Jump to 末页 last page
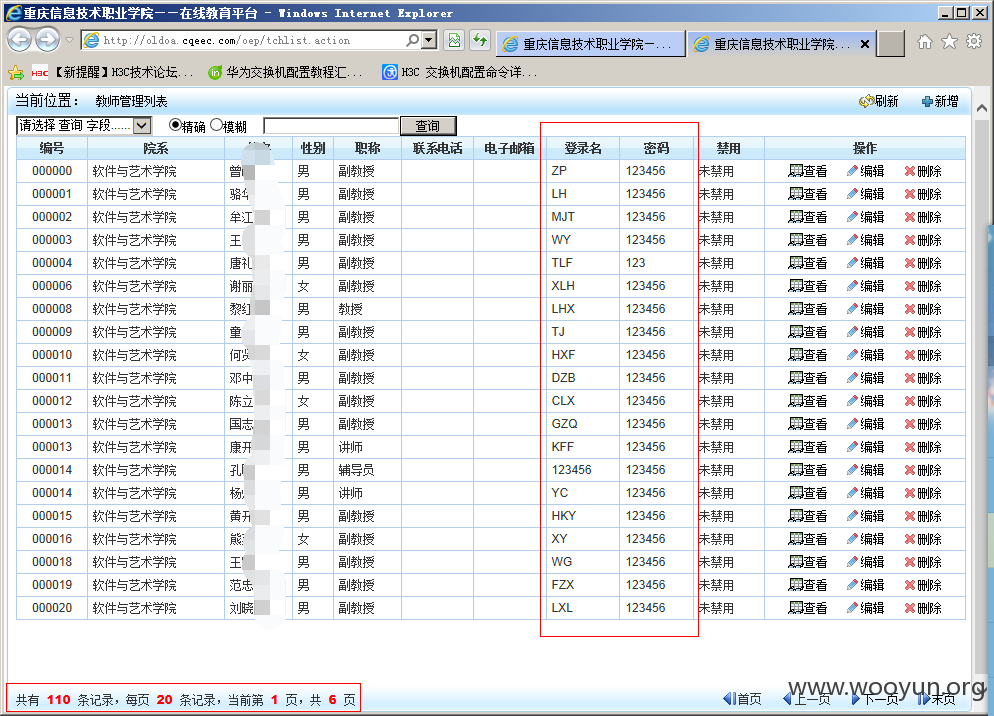Screen dimensions: 994x716 pyautogui.click(x=936, y=699)
